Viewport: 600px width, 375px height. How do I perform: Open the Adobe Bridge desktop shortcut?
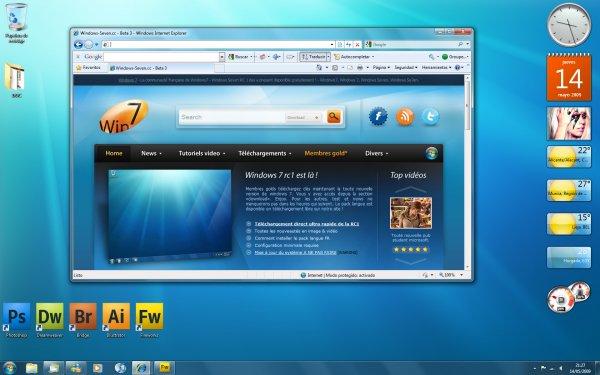pos(83,319)
